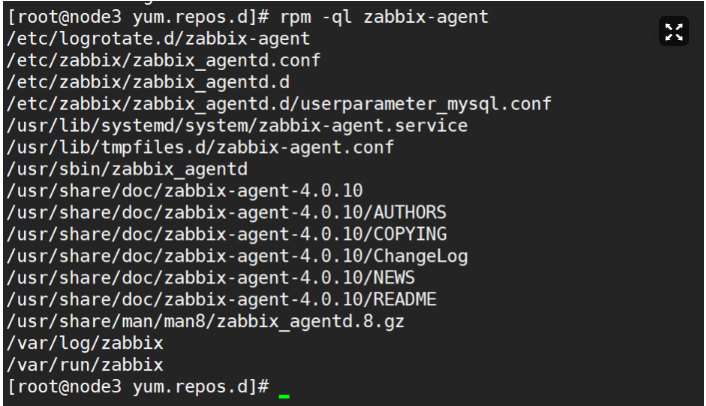Click the /var/run/zabbix line
This screenshot has height=406, width=706.
coord(85,365)
